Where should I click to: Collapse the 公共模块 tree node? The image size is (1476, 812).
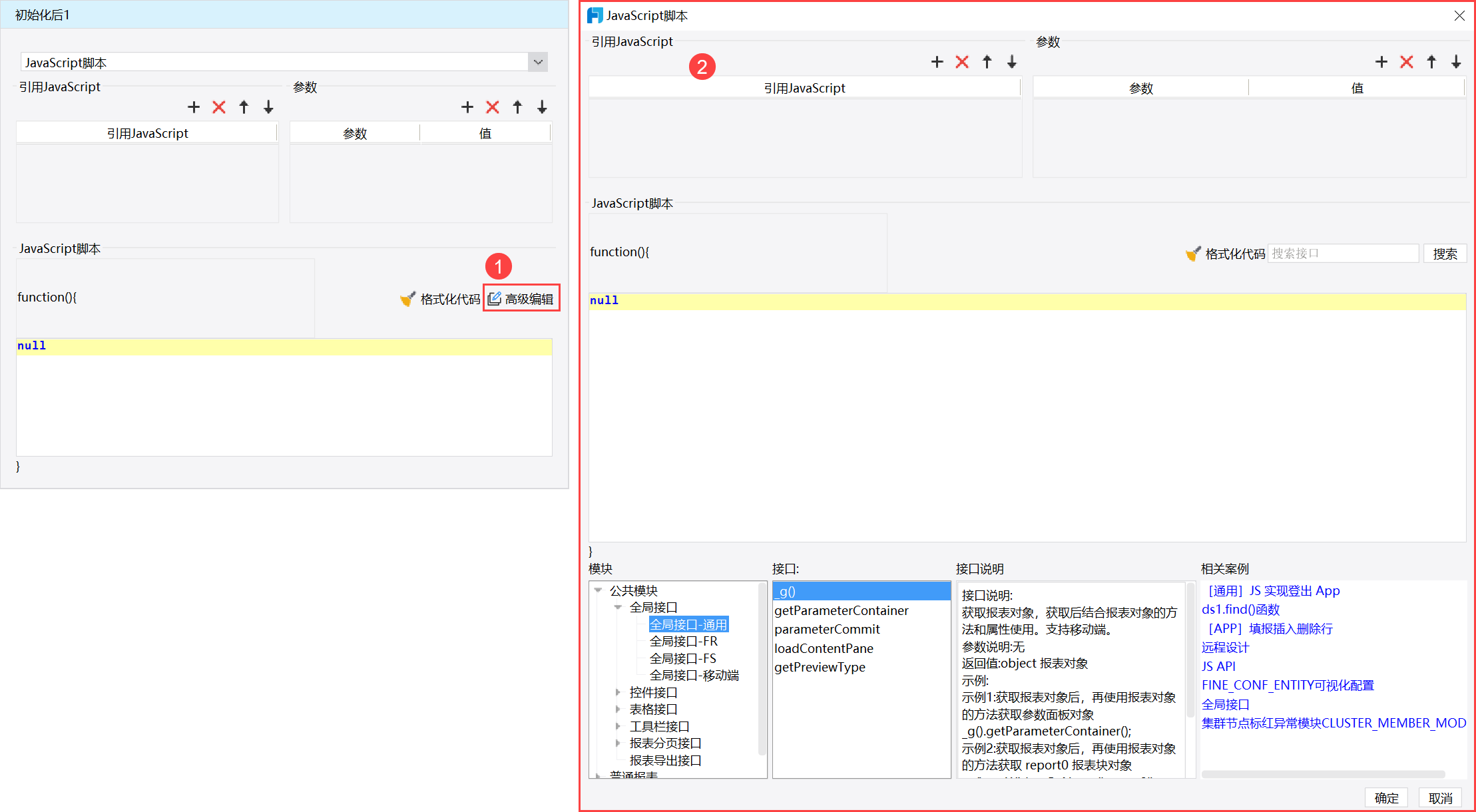pos(598,590)
